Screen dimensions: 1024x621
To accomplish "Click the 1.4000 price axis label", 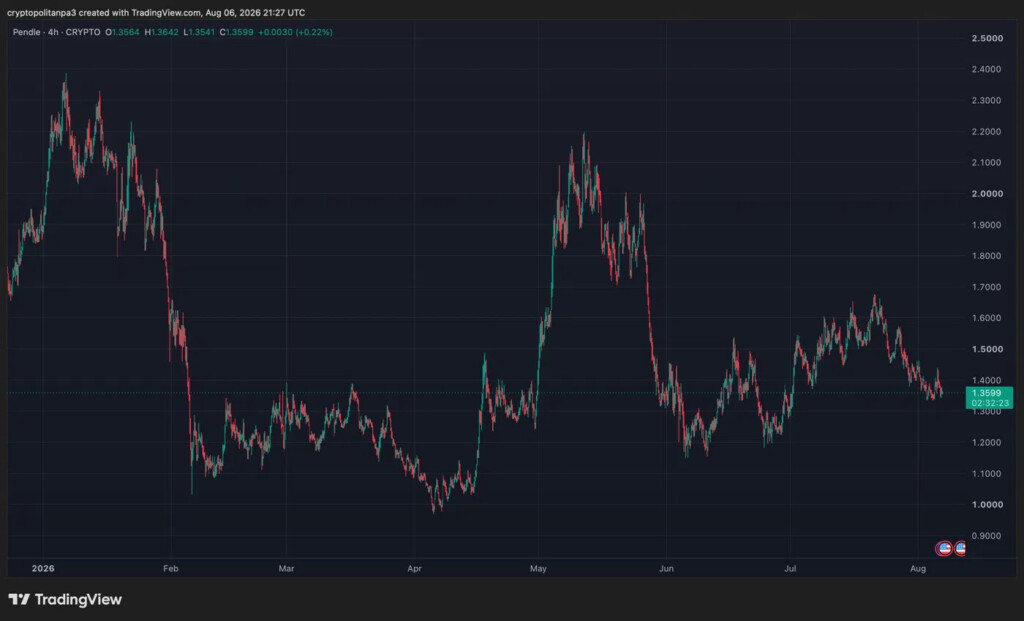I will coord(987,380).
